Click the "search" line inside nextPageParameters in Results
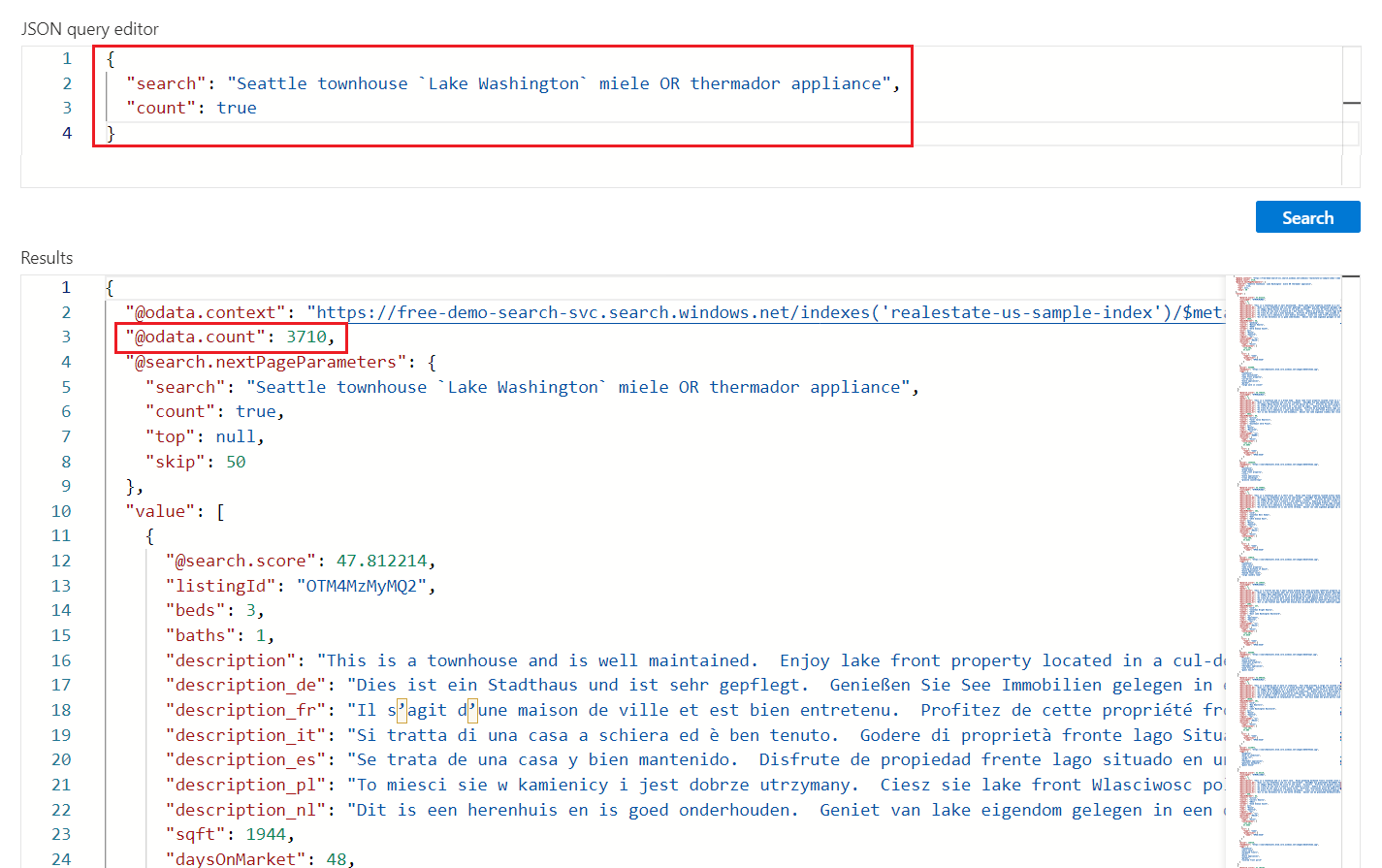 coord(531,387)
